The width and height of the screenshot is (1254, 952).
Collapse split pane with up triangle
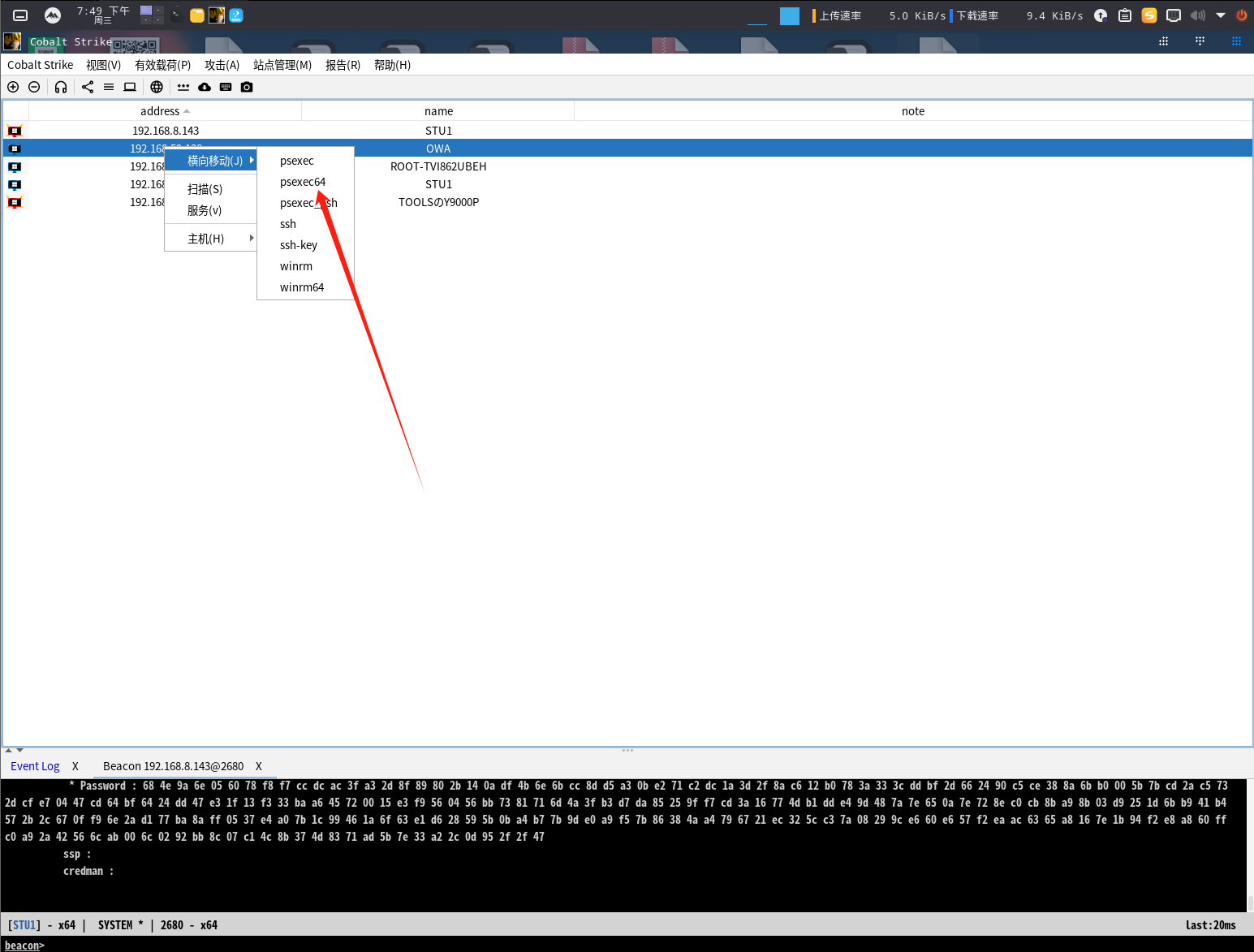(9, 750)
